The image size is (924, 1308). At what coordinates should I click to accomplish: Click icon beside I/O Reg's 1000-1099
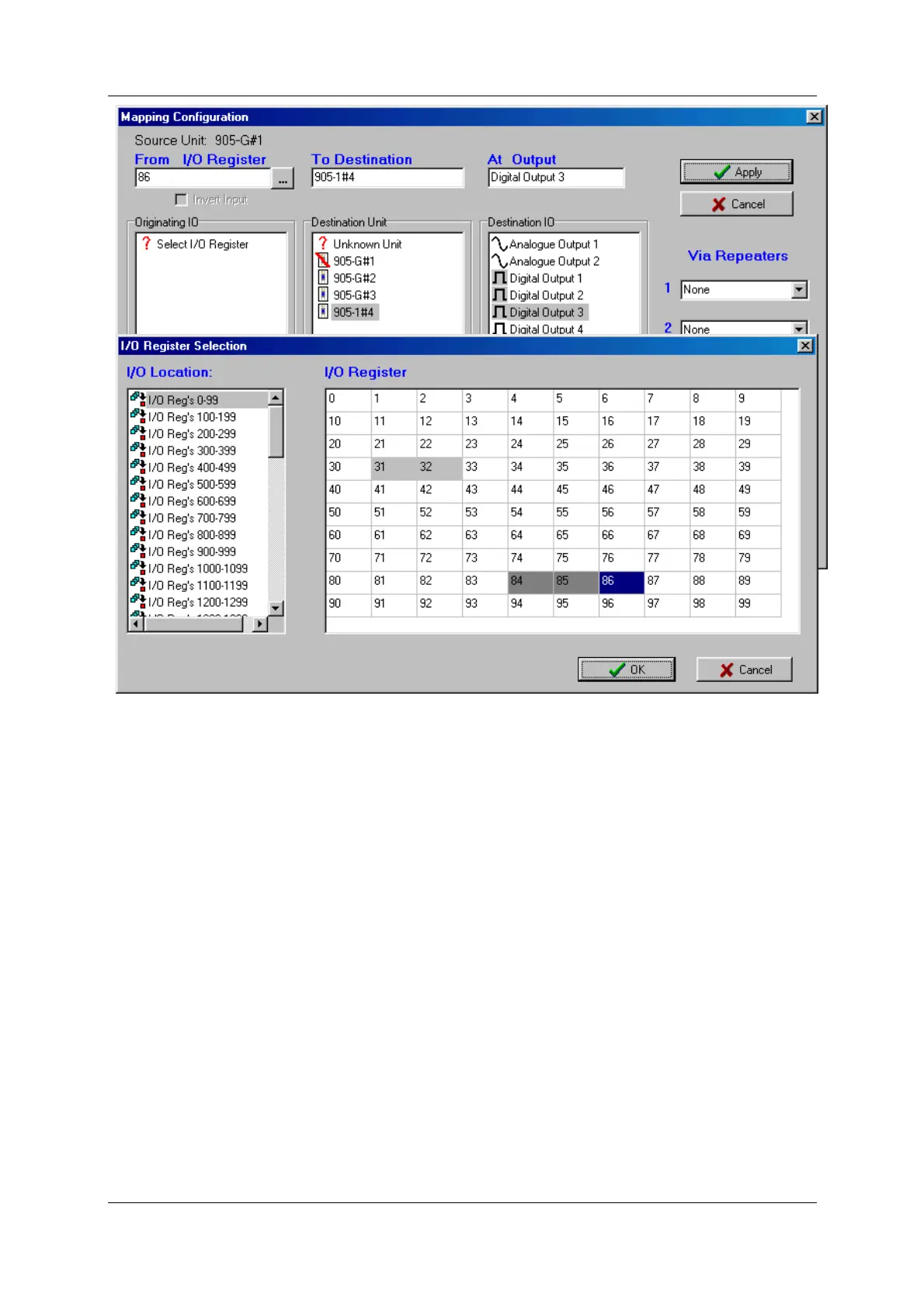click(x=138, y=568)
